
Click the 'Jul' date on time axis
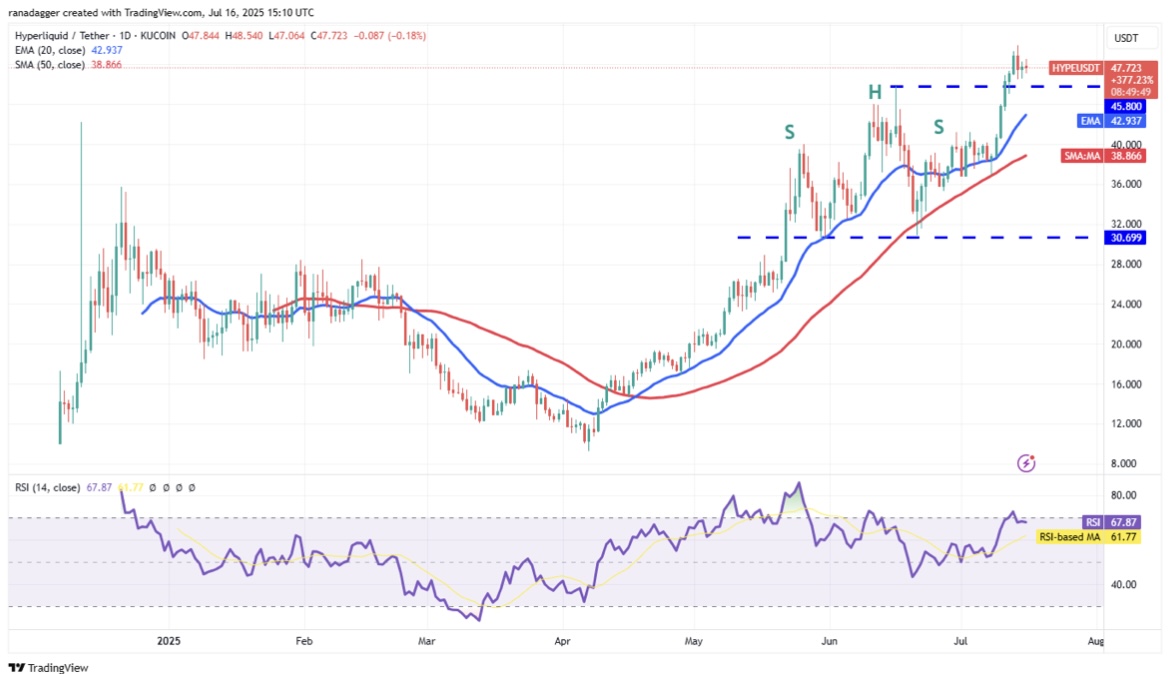(962, 640)
